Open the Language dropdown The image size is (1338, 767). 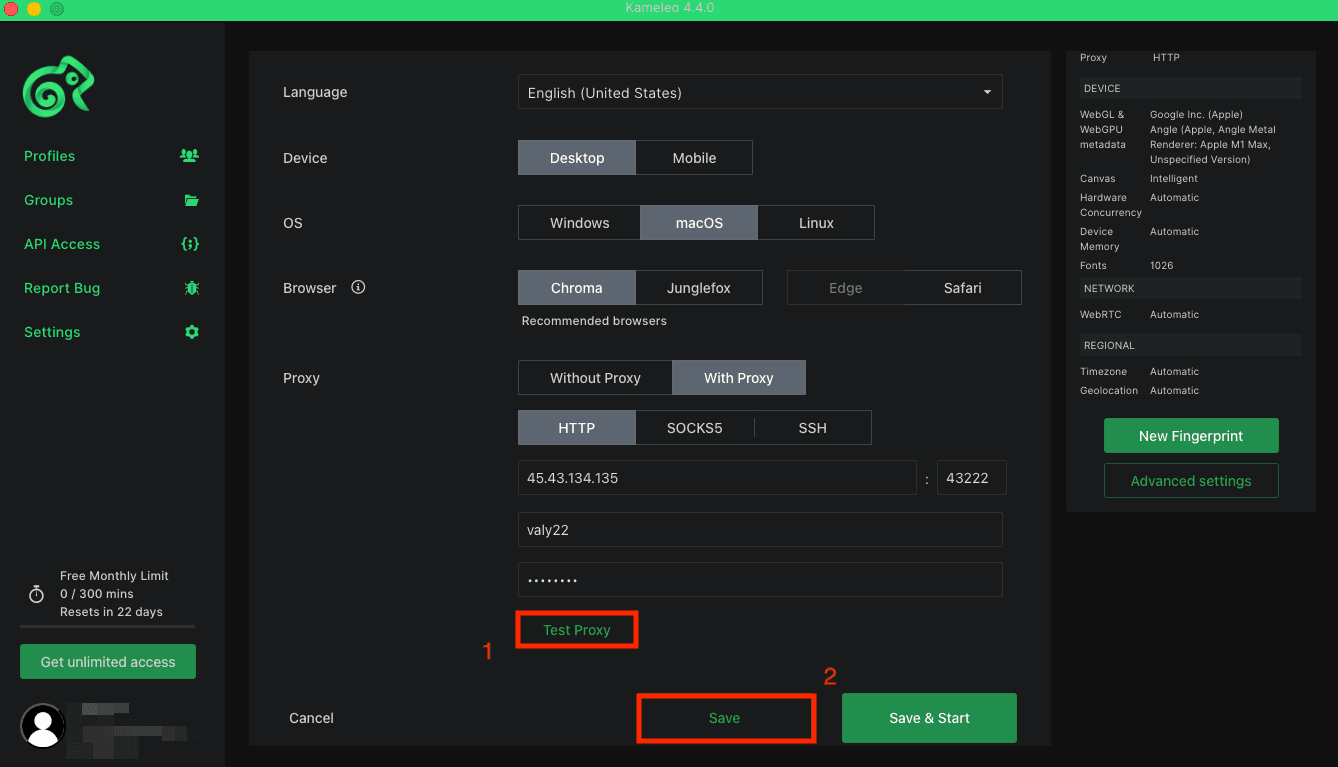coord(760,91)
